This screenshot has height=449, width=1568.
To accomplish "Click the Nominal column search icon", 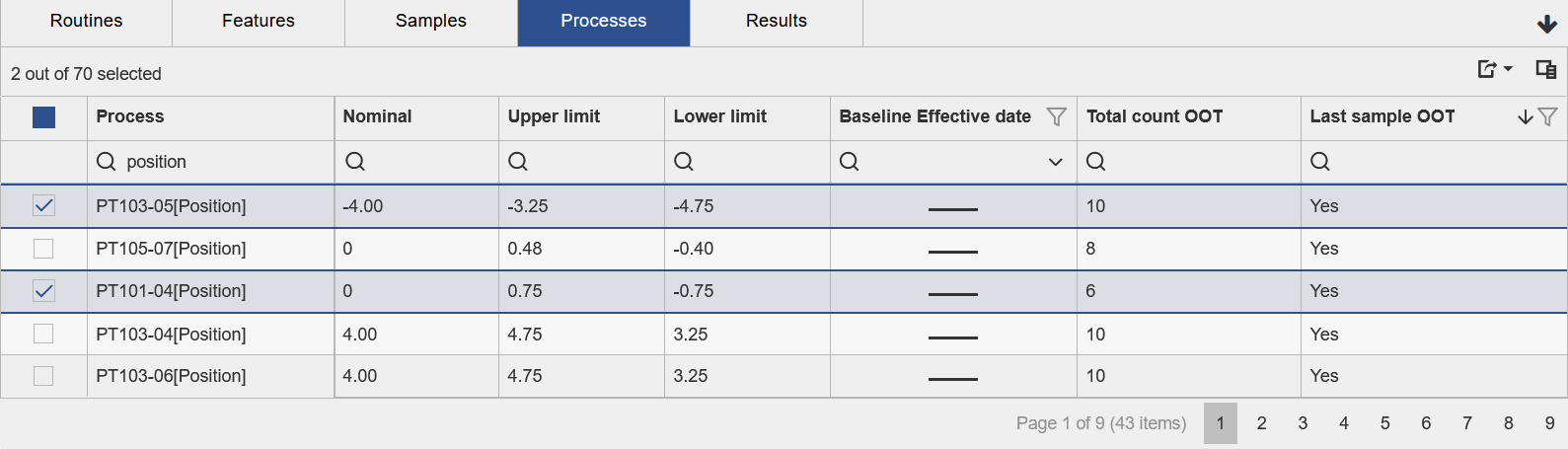I will tap(355, 162).
